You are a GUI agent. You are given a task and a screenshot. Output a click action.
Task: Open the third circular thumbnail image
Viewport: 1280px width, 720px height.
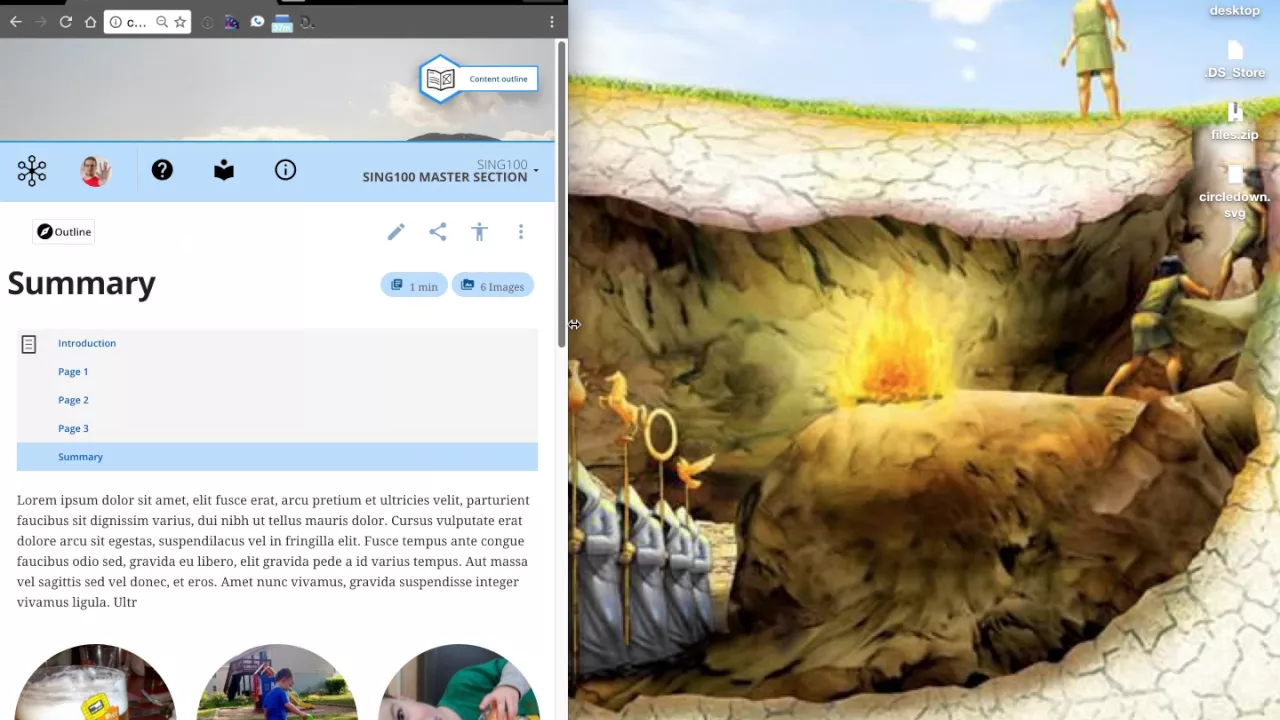459,682
